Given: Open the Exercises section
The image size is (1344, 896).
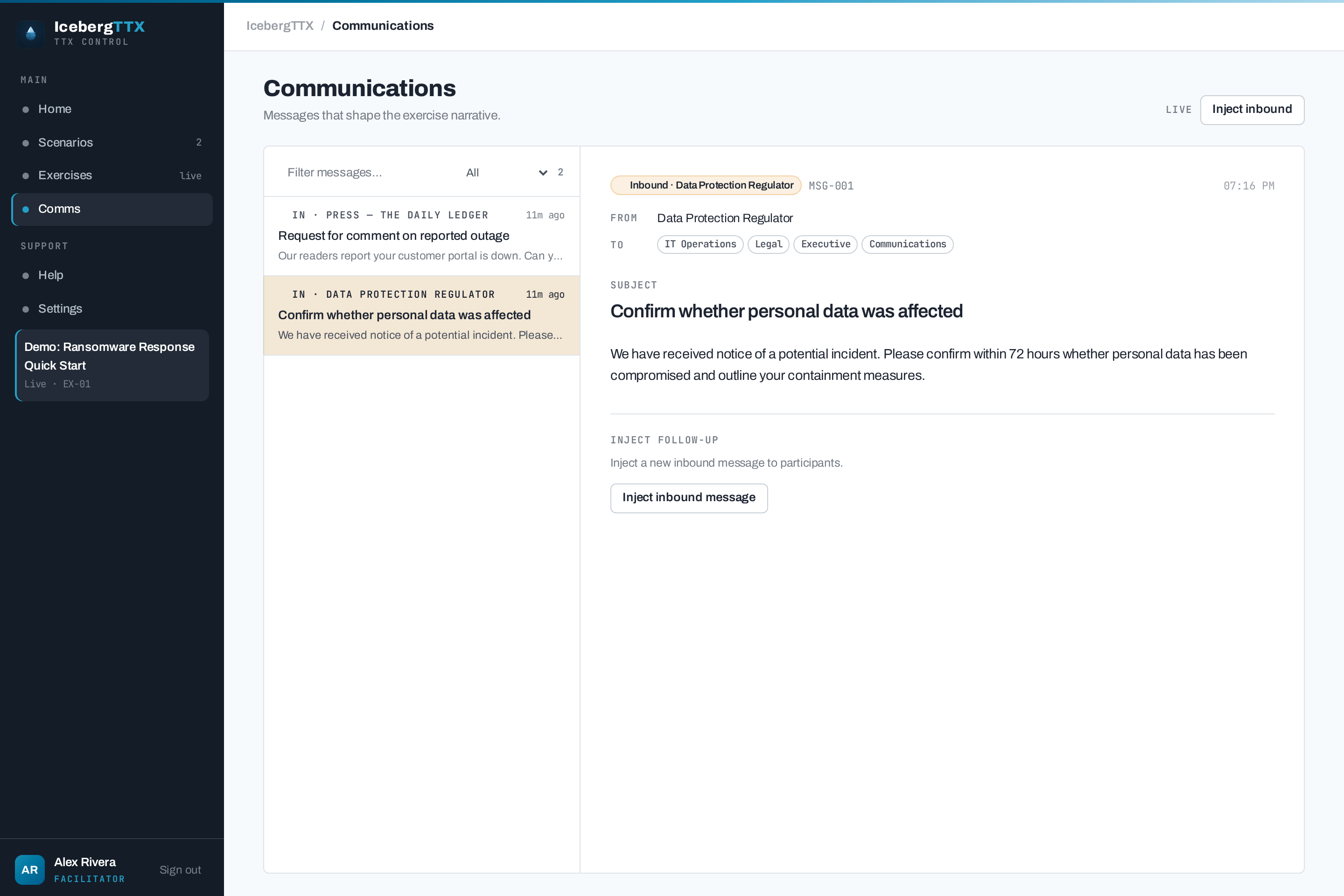Looking at the screenshot, I should pyautogui.click(x=112, y=175).
